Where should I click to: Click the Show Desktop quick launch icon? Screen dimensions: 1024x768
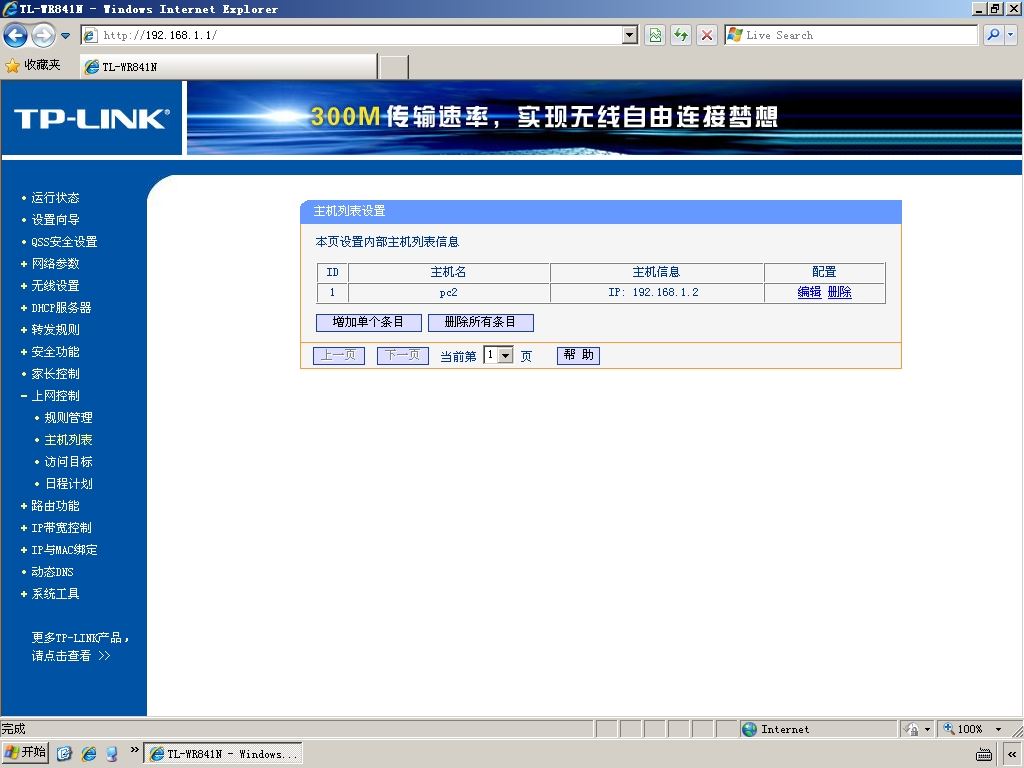[64, 754]
